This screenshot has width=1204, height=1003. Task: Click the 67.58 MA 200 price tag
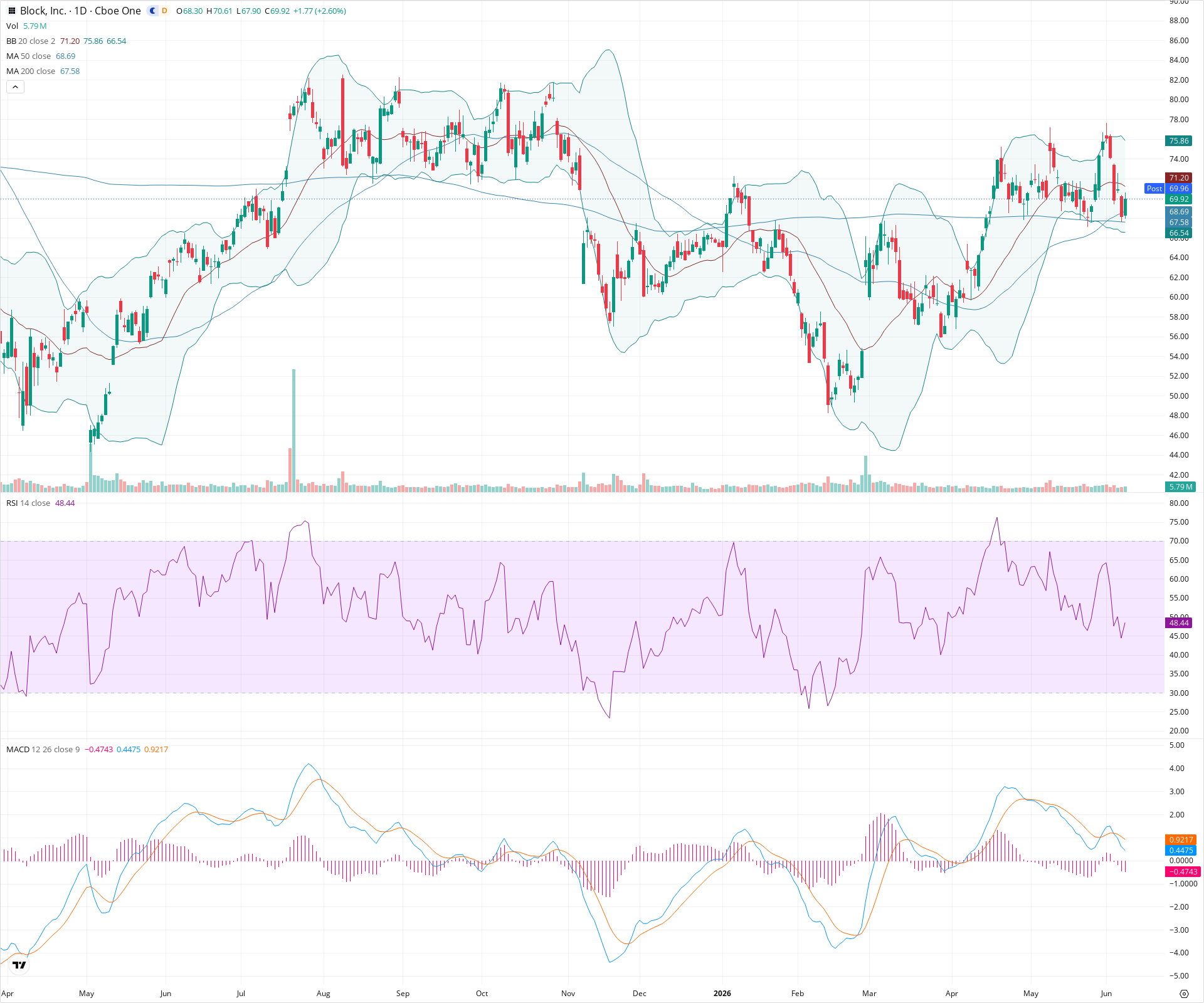click(x=1179, y=223)
